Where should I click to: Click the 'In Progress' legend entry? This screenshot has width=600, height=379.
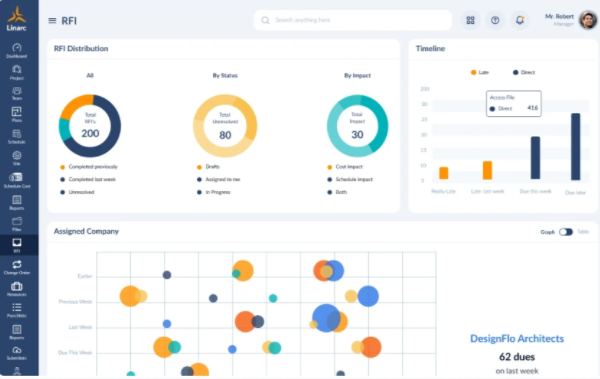click(x=214, y=192)
